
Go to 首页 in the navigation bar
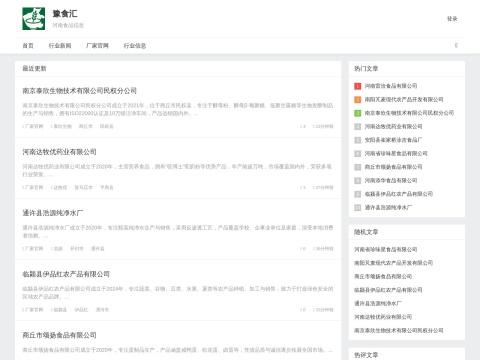pyautogui.click(x=28, y=46)
